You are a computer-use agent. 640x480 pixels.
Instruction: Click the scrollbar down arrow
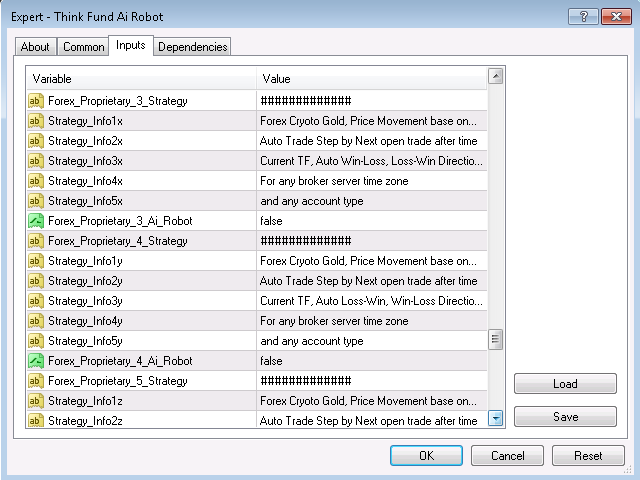496,418
